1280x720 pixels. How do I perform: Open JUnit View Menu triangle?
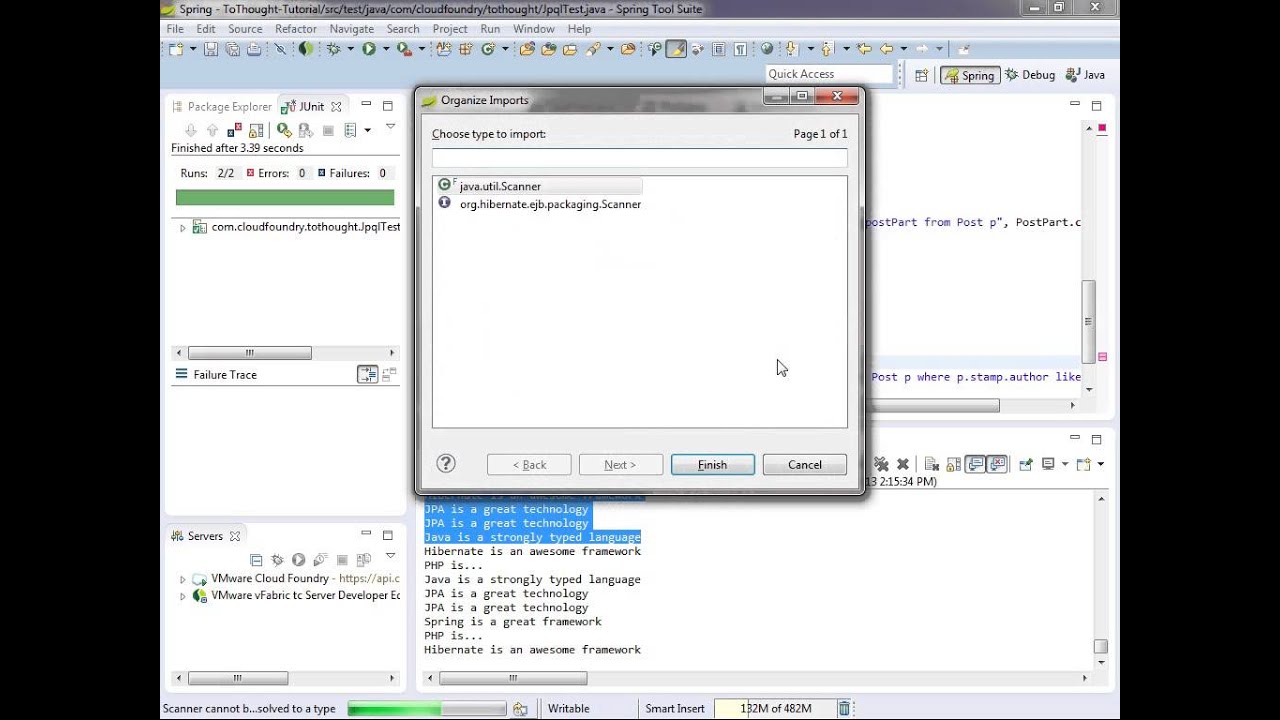390,127
